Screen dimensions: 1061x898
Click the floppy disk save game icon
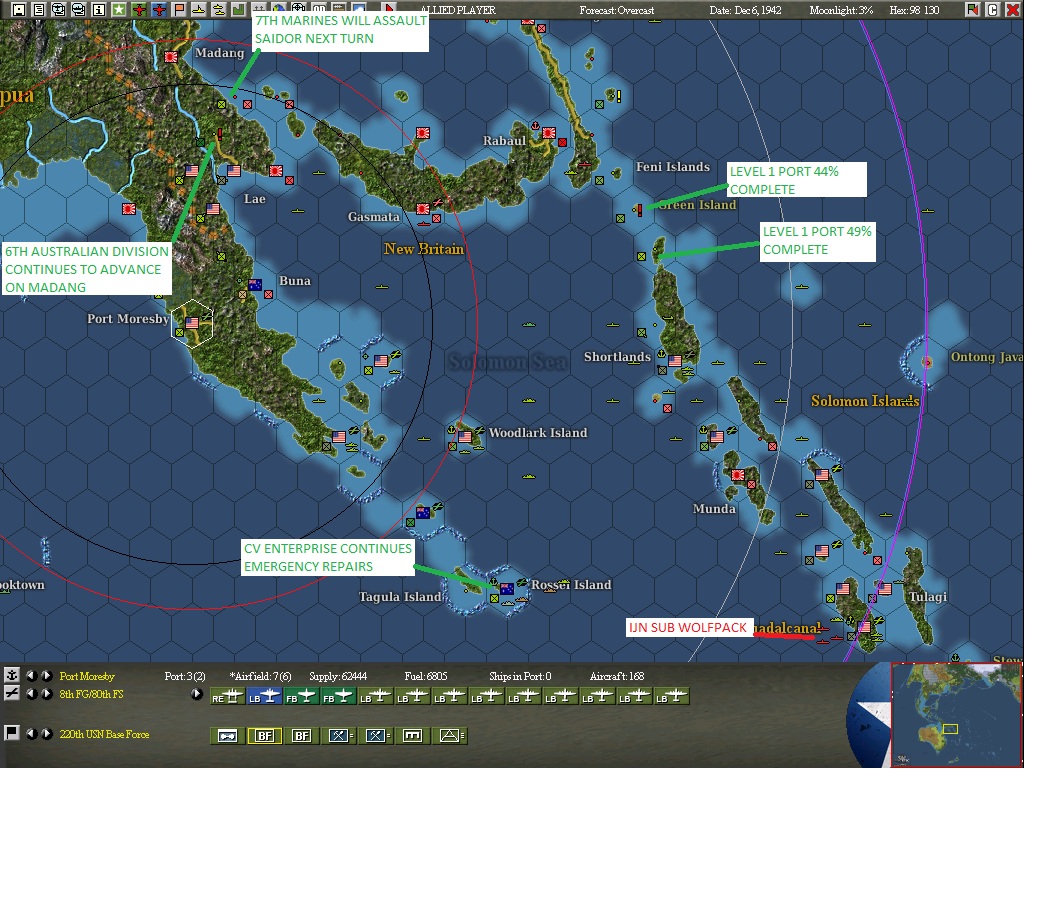[18, 9]
